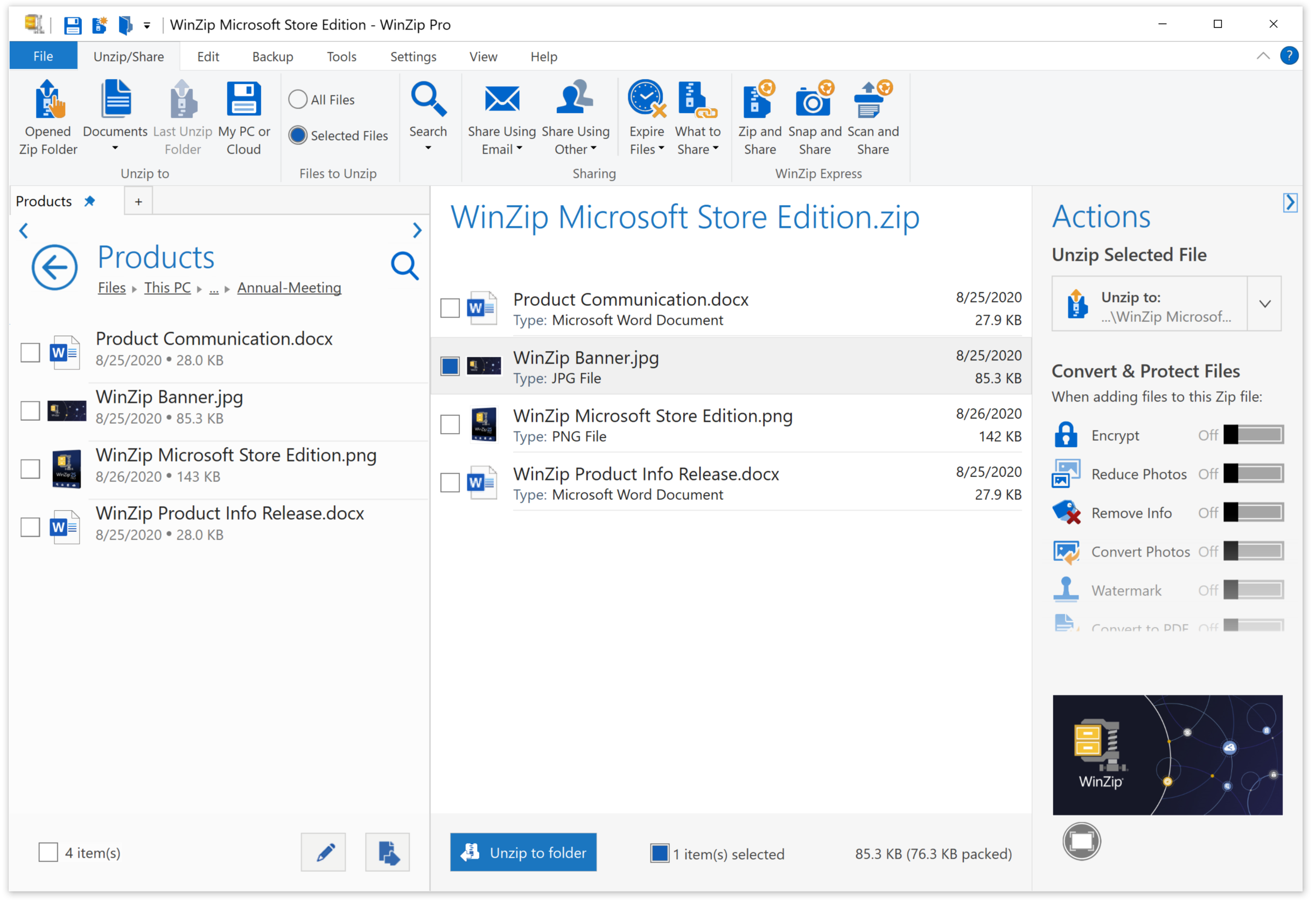Check WinZip Product Info Release.docx in Products pane
The height and width of the screenshot is (904, 1316).
tap(30, 527)
